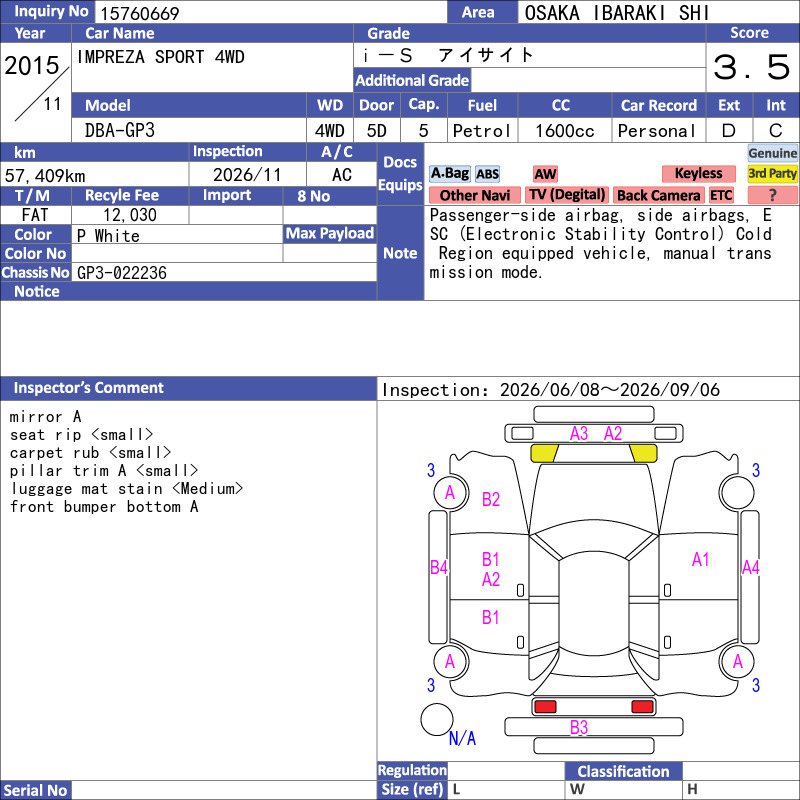
Task: Click inspection value 2026/11
Action: point(247,175)
